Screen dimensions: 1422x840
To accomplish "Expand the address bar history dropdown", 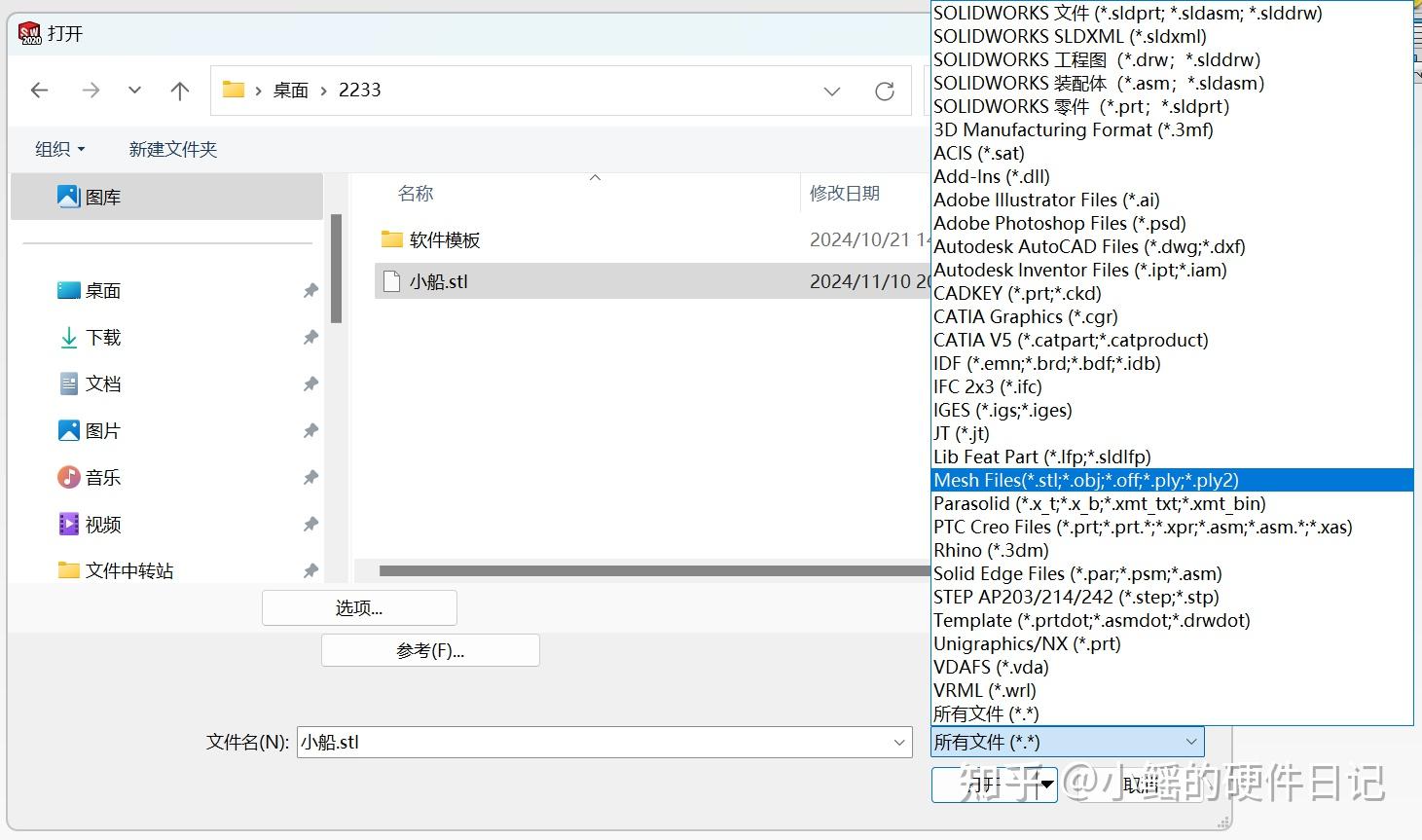I will point(832,91).
